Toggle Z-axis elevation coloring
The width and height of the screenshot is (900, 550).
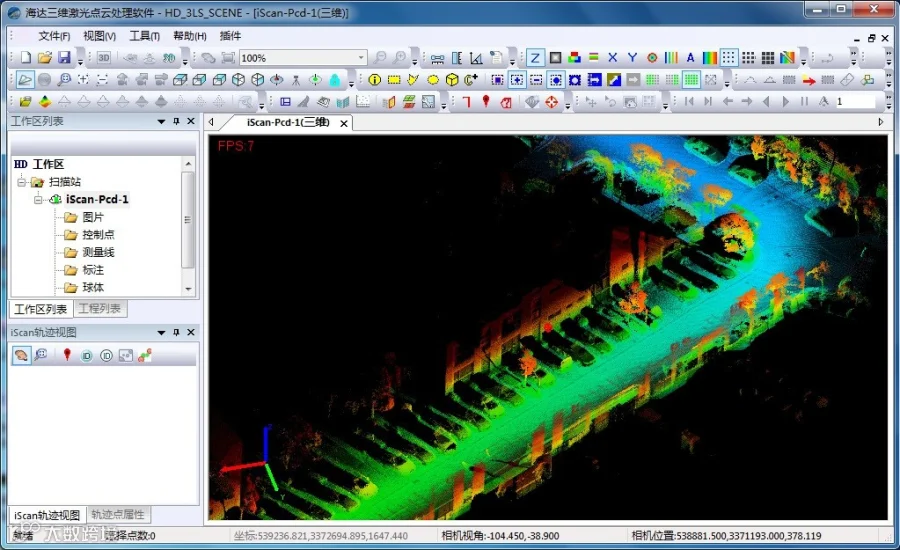point(535,57)
